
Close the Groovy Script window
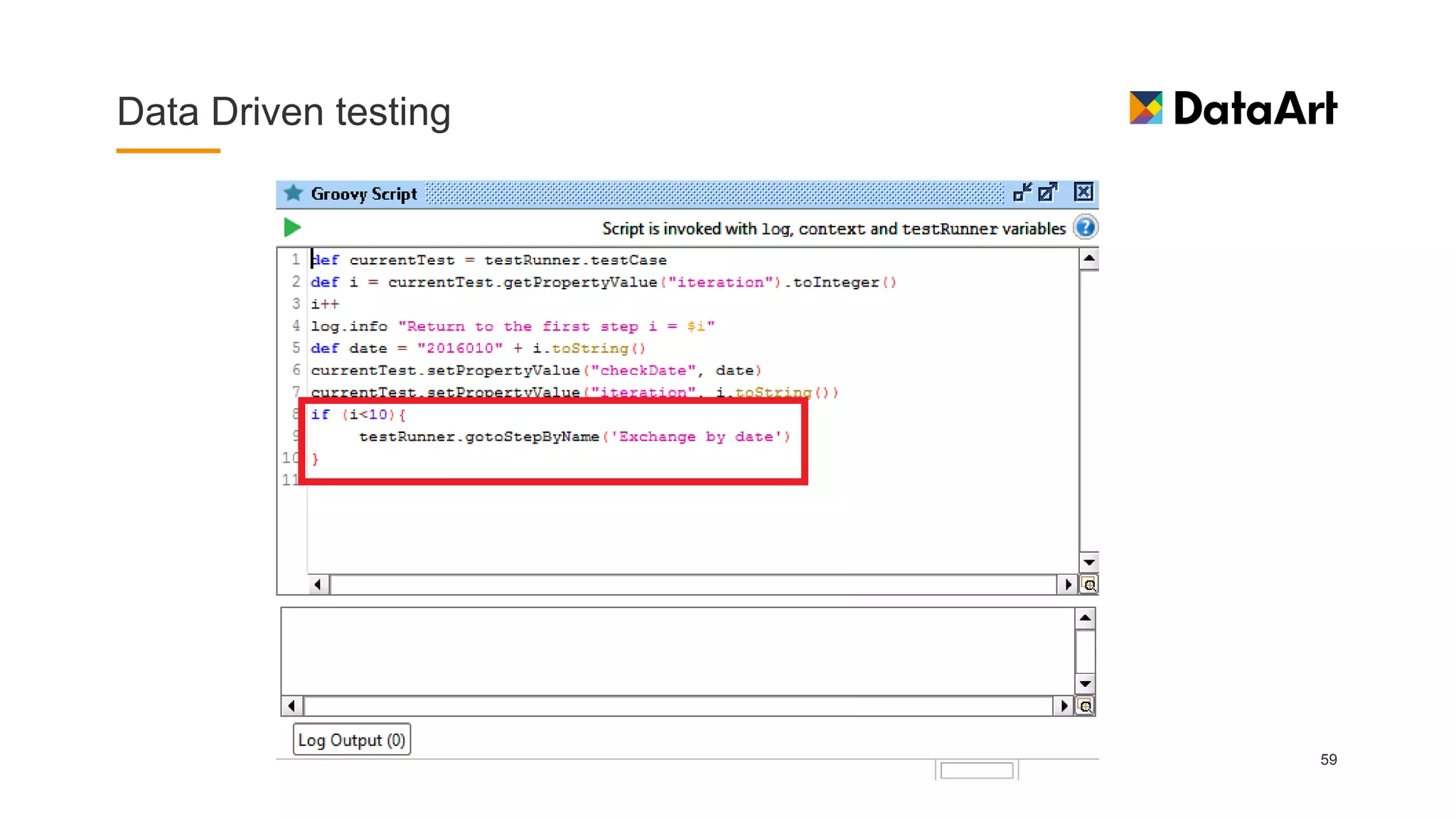point(1083,192)
